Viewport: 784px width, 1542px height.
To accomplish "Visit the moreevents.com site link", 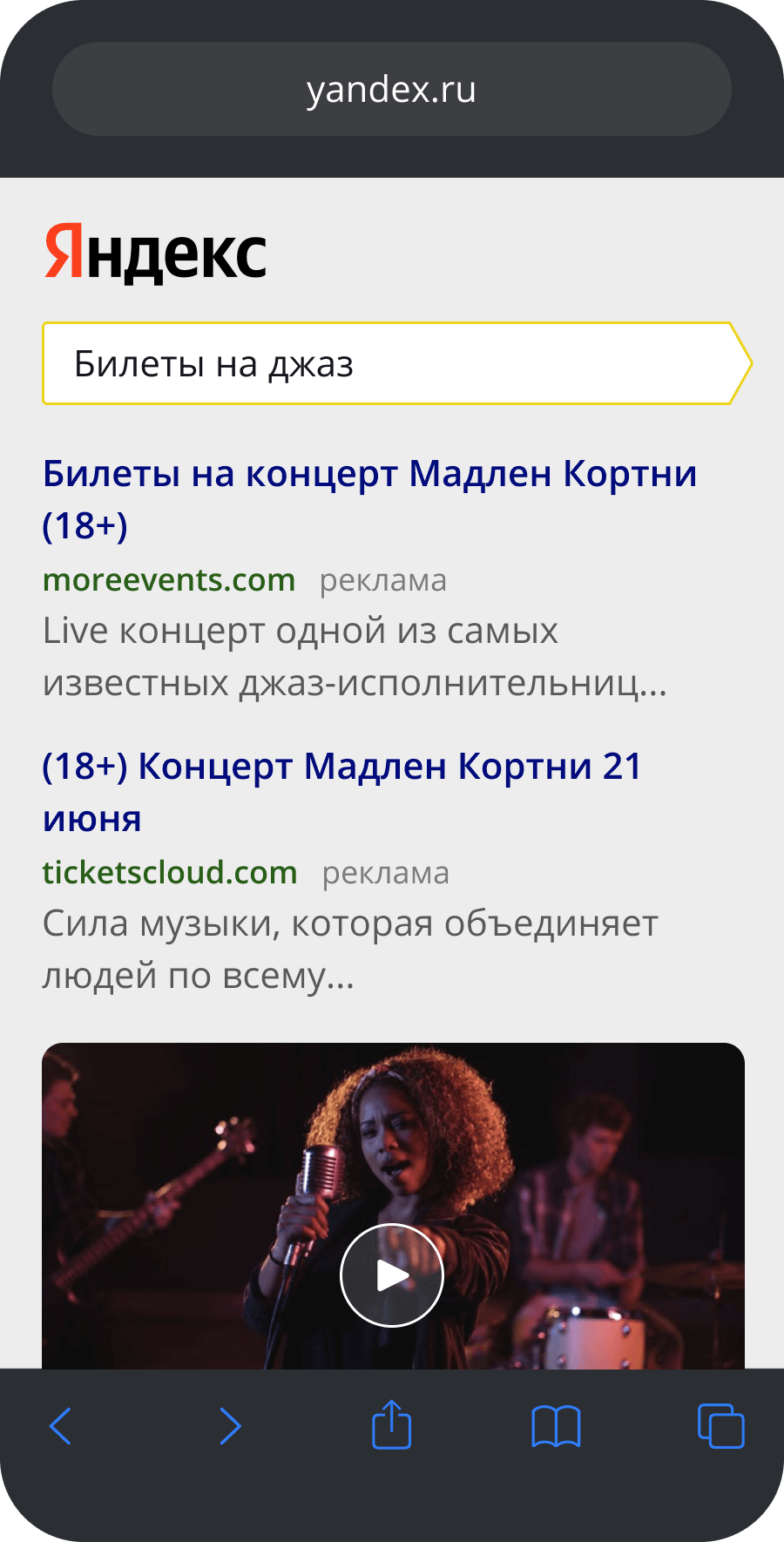I will [x=169, y=580].
